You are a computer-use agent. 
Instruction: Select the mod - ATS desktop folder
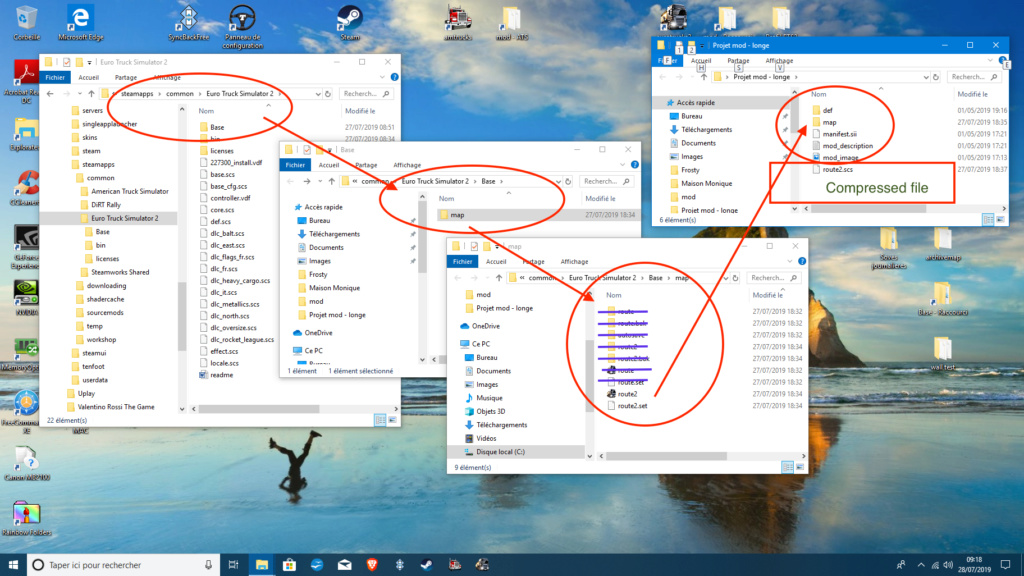click(511, 22)
